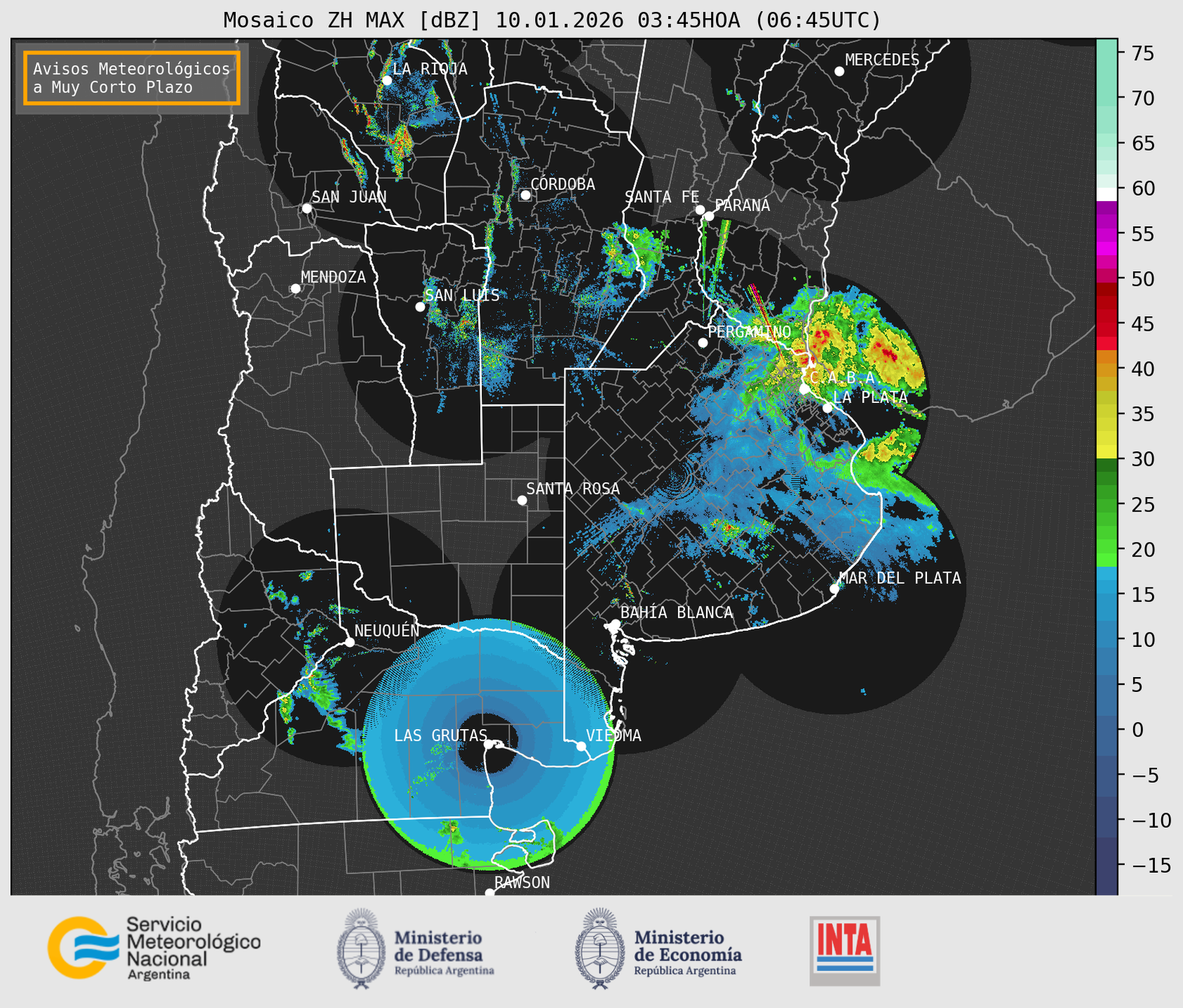This screenshot has width=1183, height=1008.
Task: Click the PERGAMINO city marker dot
Action: pyautogui.click(x=703, y=343)
